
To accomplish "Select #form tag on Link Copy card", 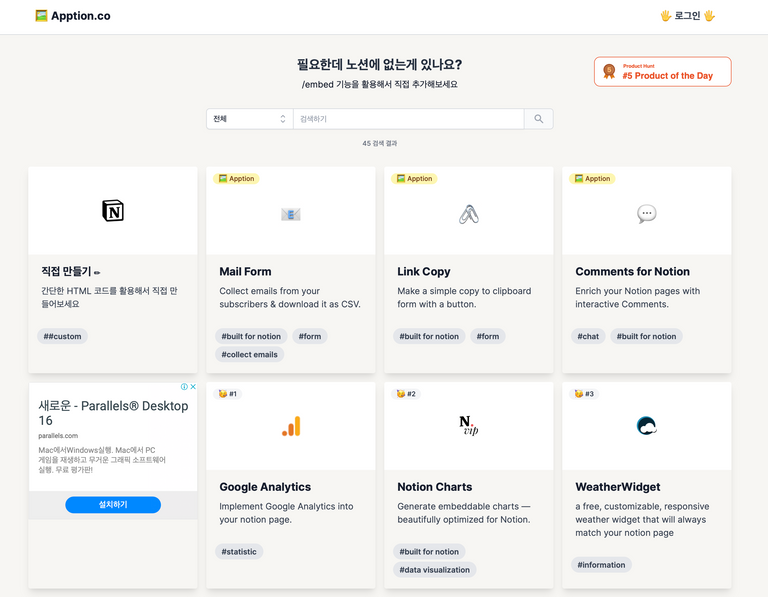I will 488,336.
